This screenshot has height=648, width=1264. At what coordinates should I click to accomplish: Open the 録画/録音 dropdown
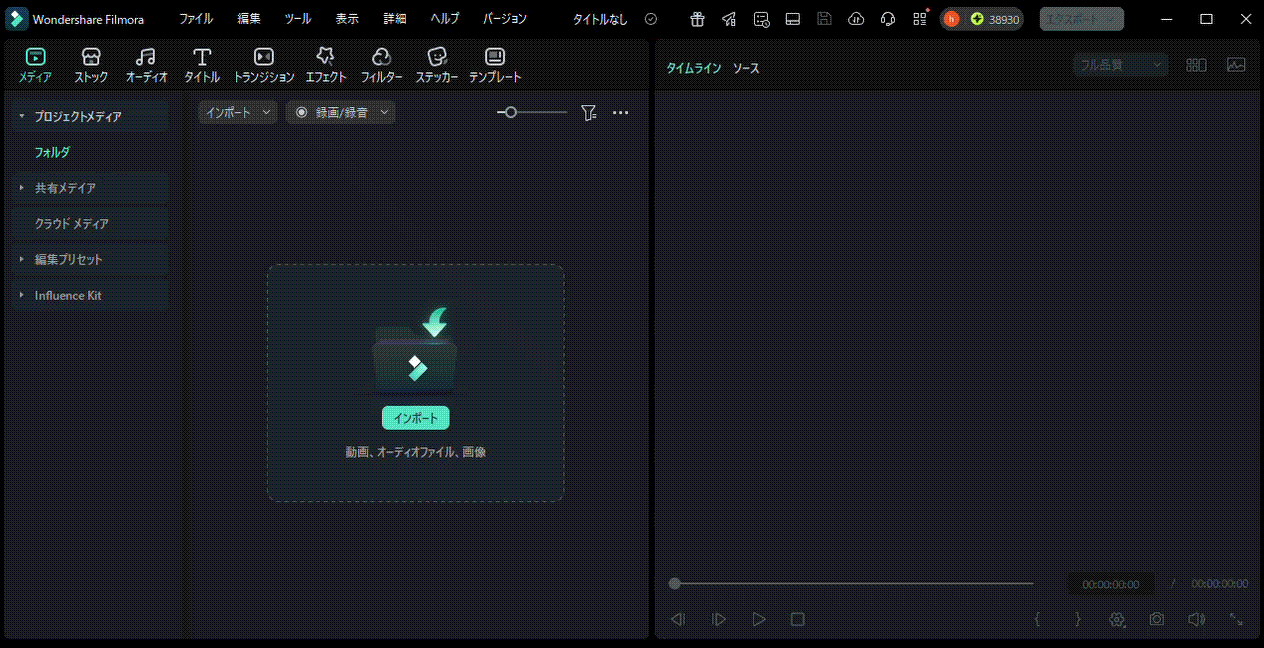tap(341, 113)
